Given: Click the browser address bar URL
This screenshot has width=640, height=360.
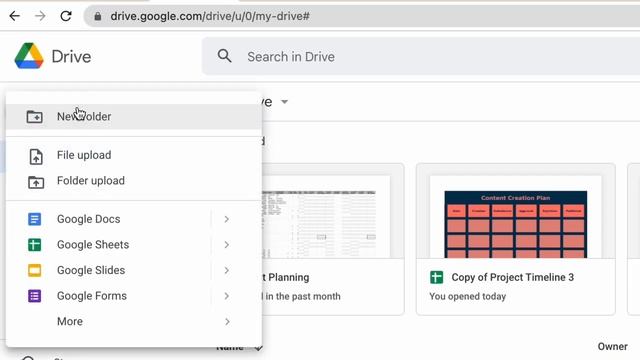Looking at the screenshot, I should pyautogui.click(x=210, y=16).
